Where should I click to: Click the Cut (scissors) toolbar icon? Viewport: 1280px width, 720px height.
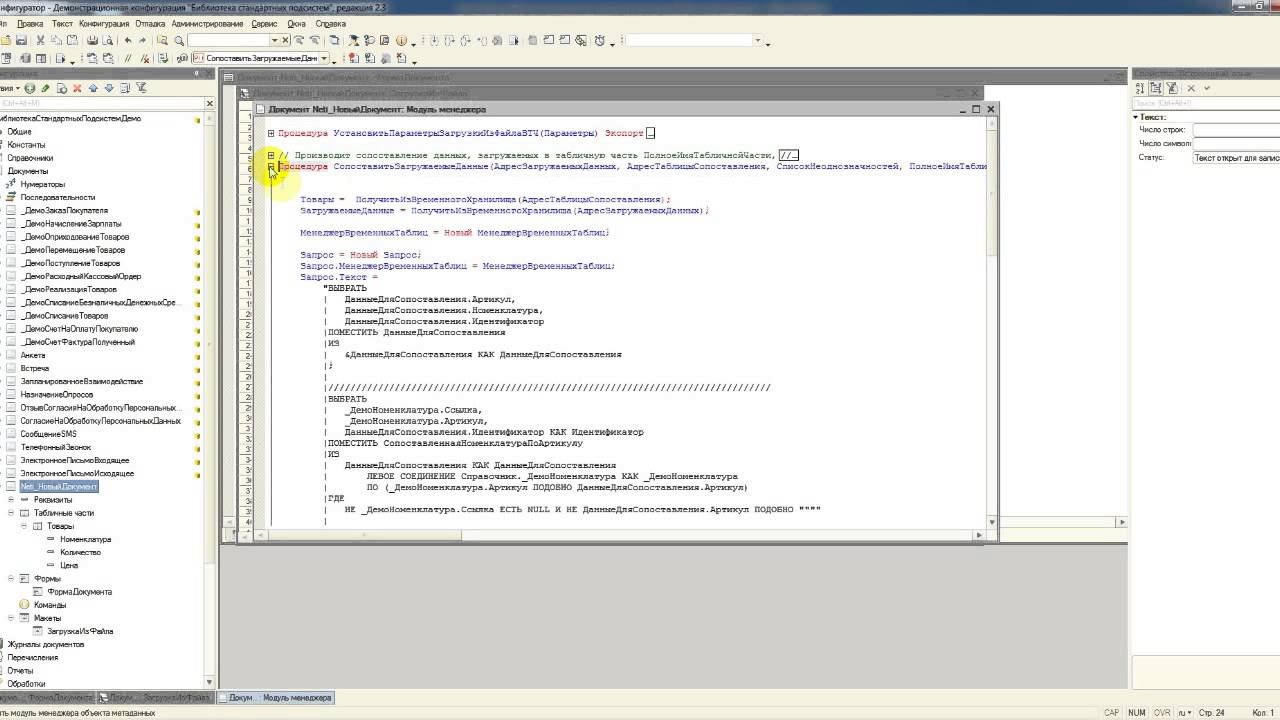click(x=41, y=41)
